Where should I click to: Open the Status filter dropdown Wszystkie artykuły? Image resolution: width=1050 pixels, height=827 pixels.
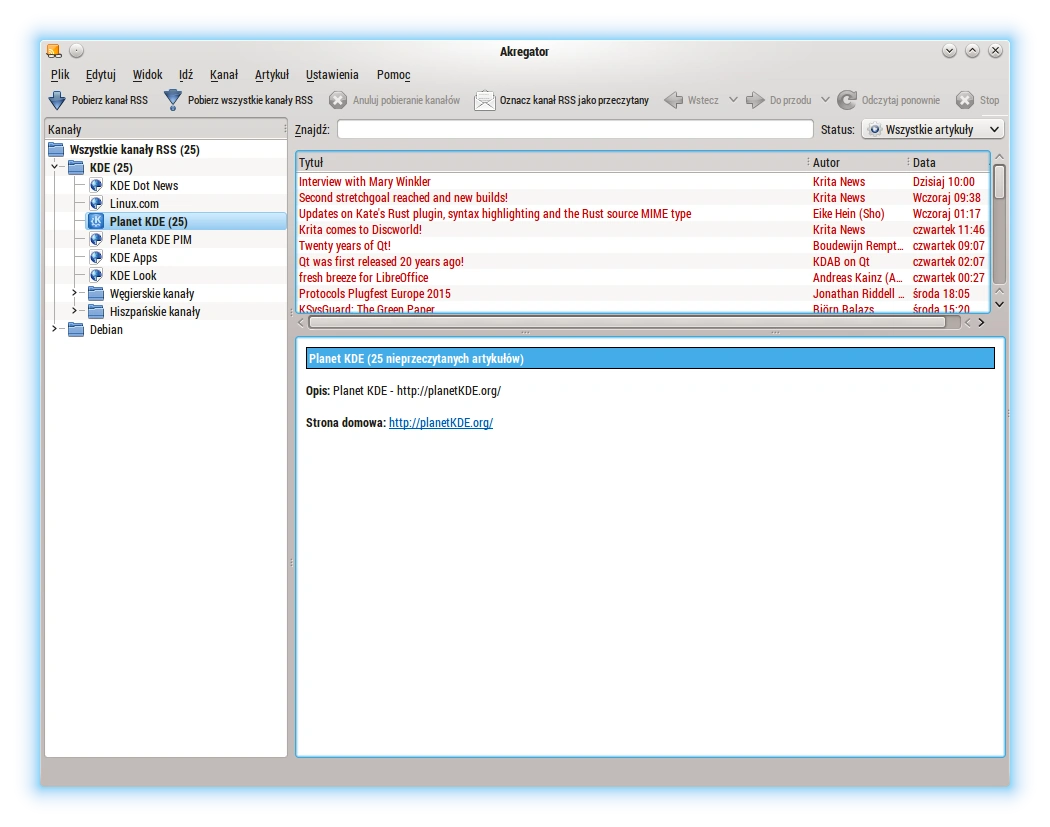click(x=933, y=129)
